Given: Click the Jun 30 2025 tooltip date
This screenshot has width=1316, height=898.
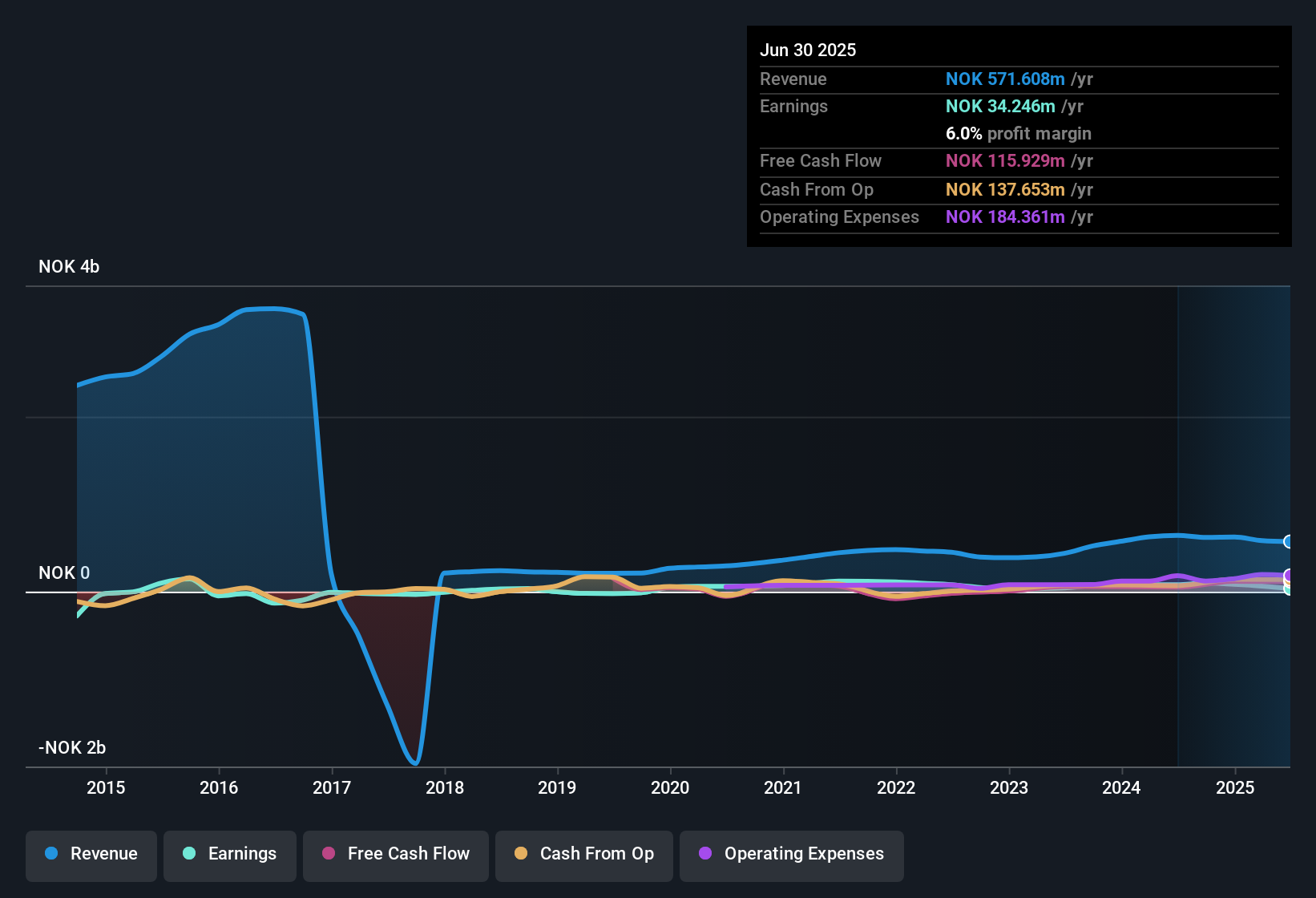Looking at the screenshot, I should coord(808,50).
